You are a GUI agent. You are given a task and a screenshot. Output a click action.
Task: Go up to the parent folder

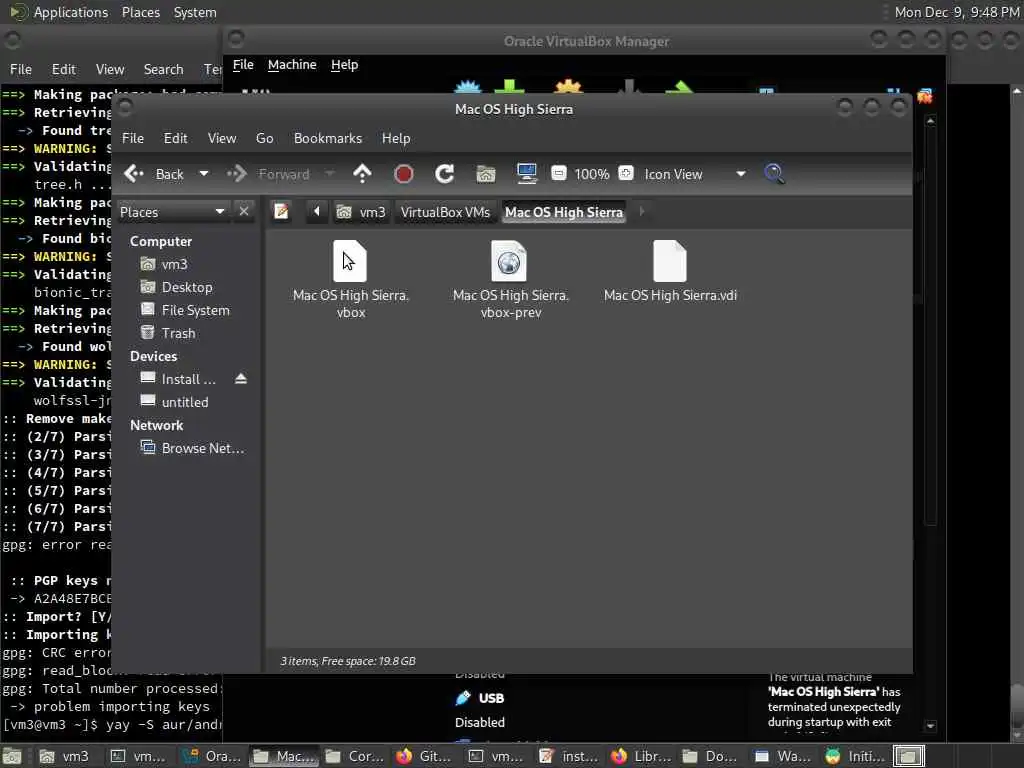pos(362,174)
